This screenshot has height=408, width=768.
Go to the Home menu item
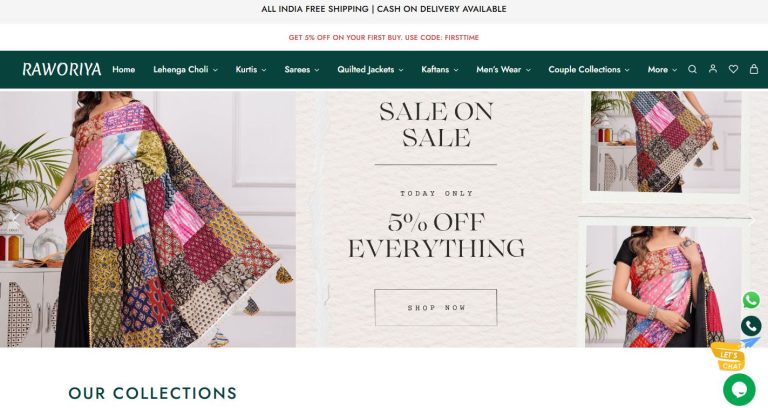pyautogui.click(x=124, y=70)
